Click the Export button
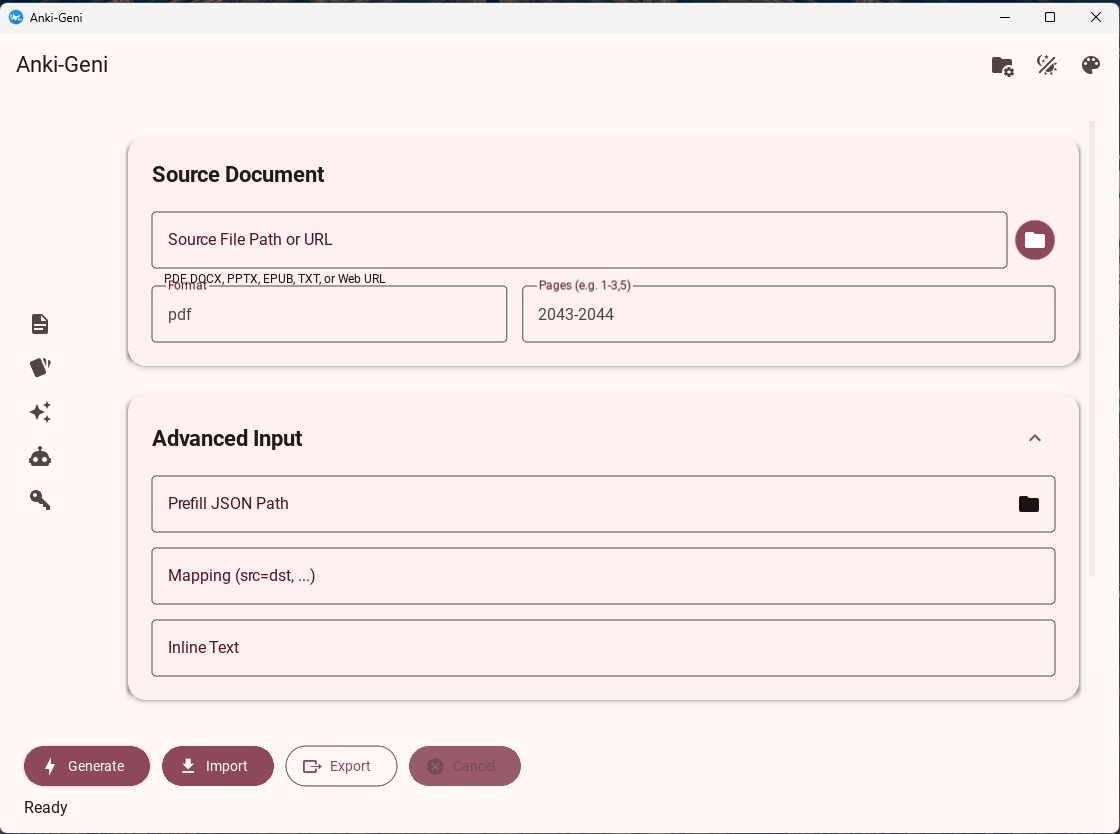1120x834 pixels. point(341,766)
